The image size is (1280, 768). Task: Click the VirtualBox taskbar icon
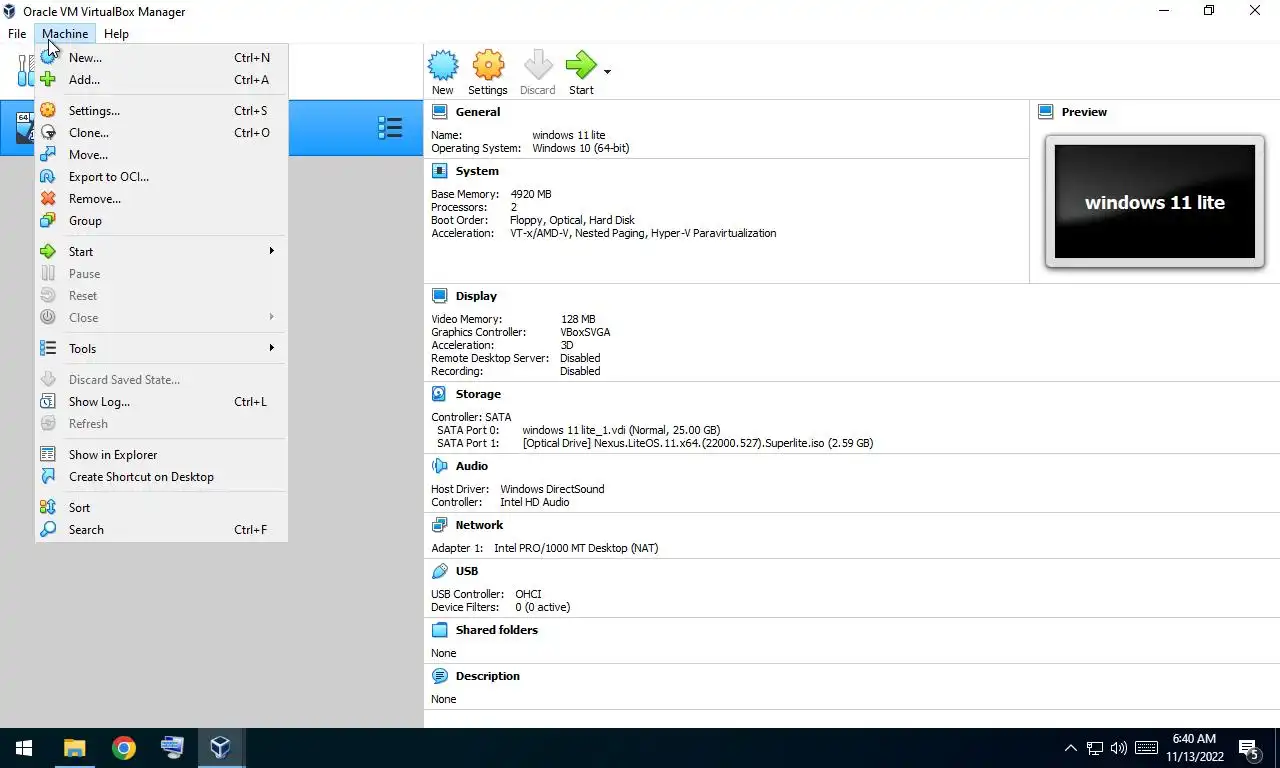(x=220, y=748)
